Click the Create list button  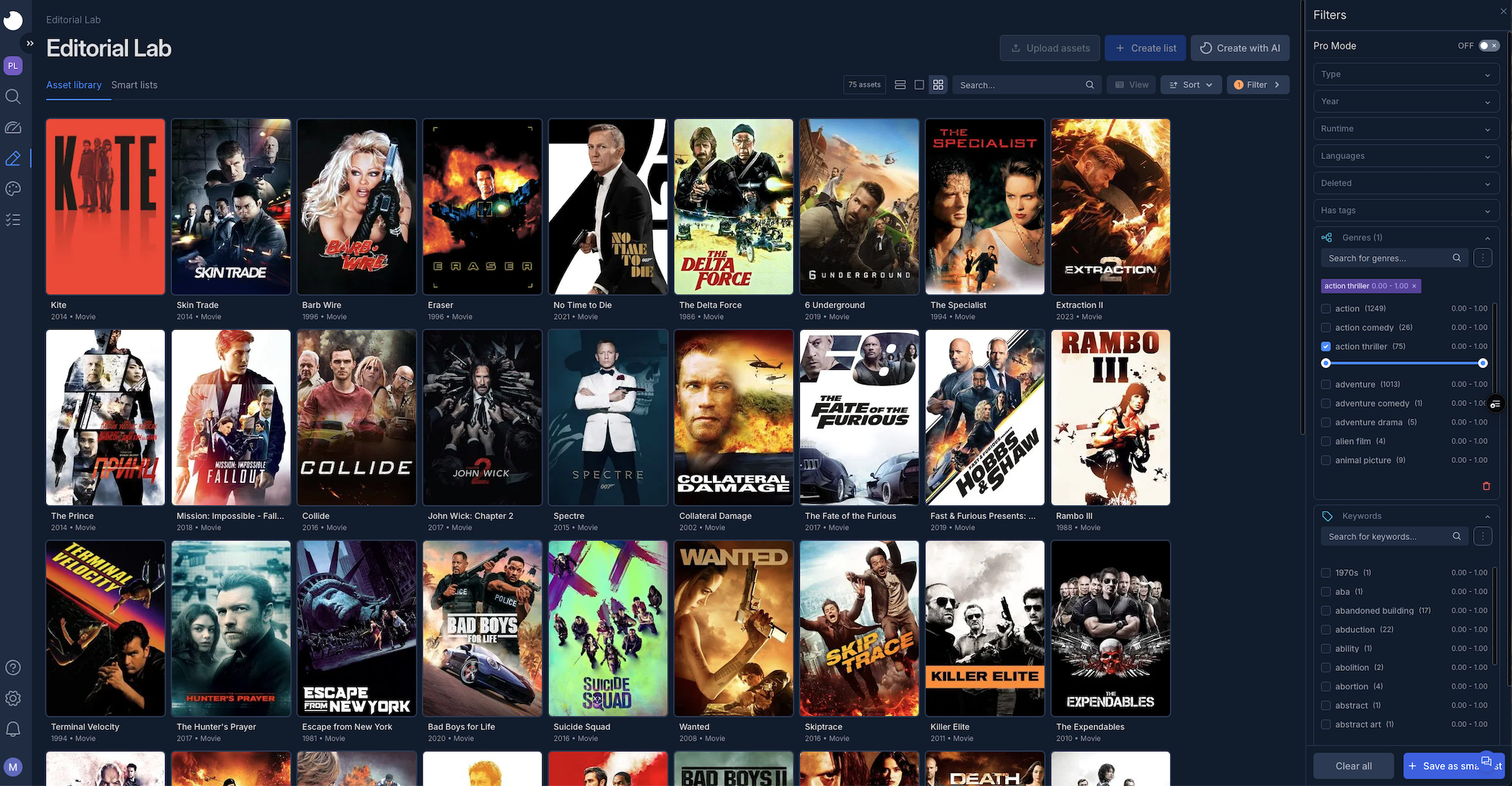coord(1146,48)
